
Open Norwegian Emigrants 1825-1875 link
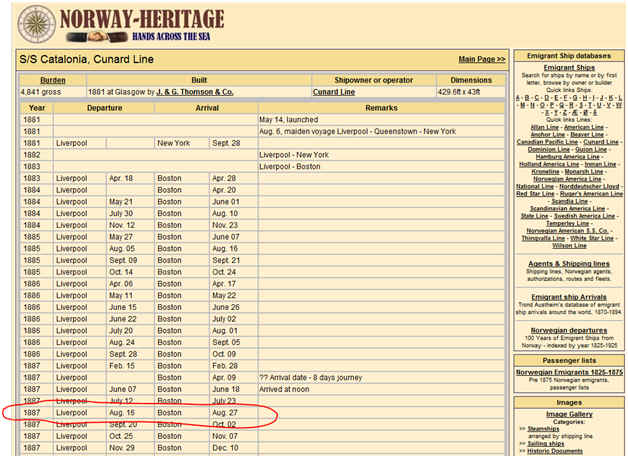[569, 372]
